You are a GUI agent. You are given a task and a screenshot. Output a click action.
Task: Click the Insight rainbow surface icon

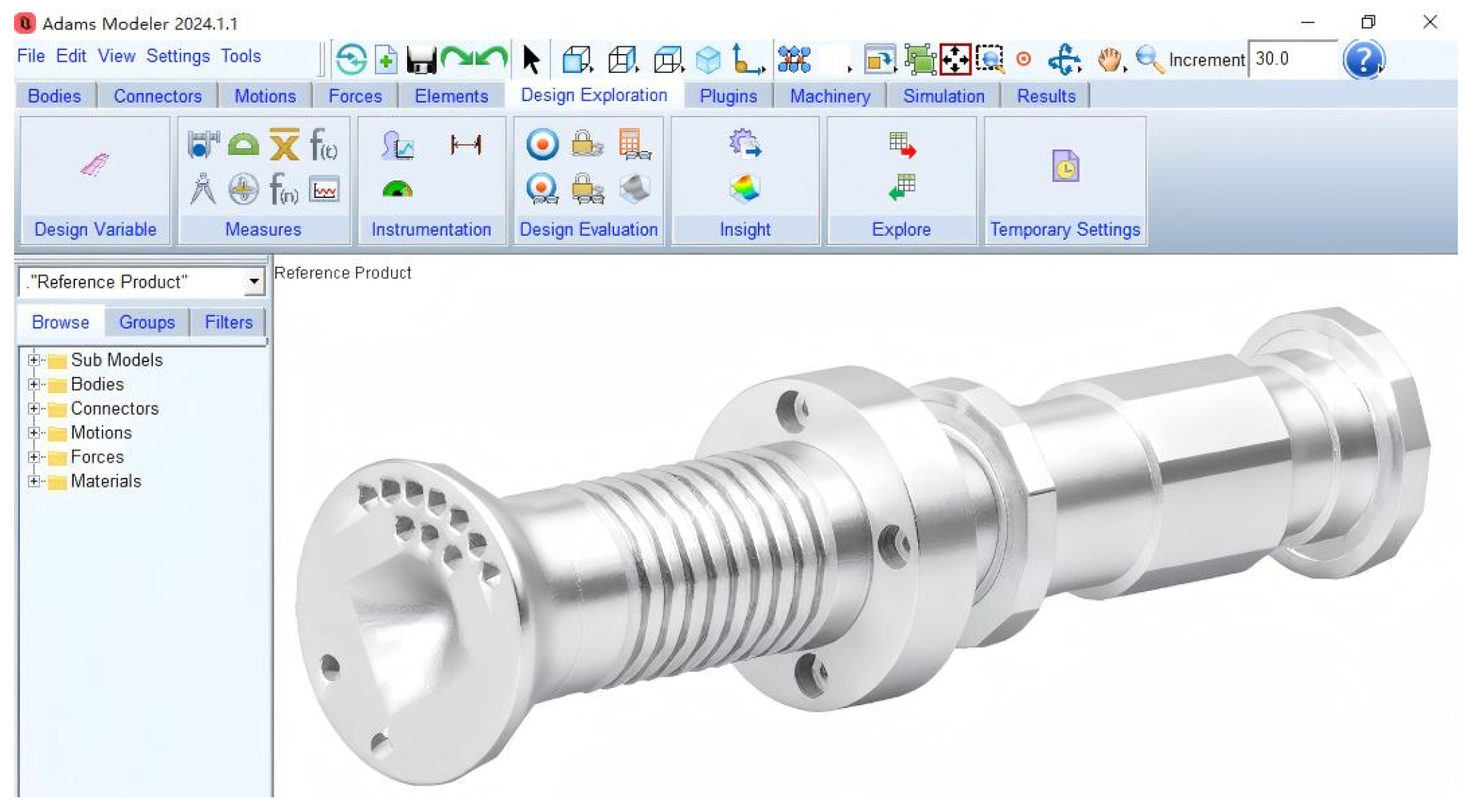[745, 188]
